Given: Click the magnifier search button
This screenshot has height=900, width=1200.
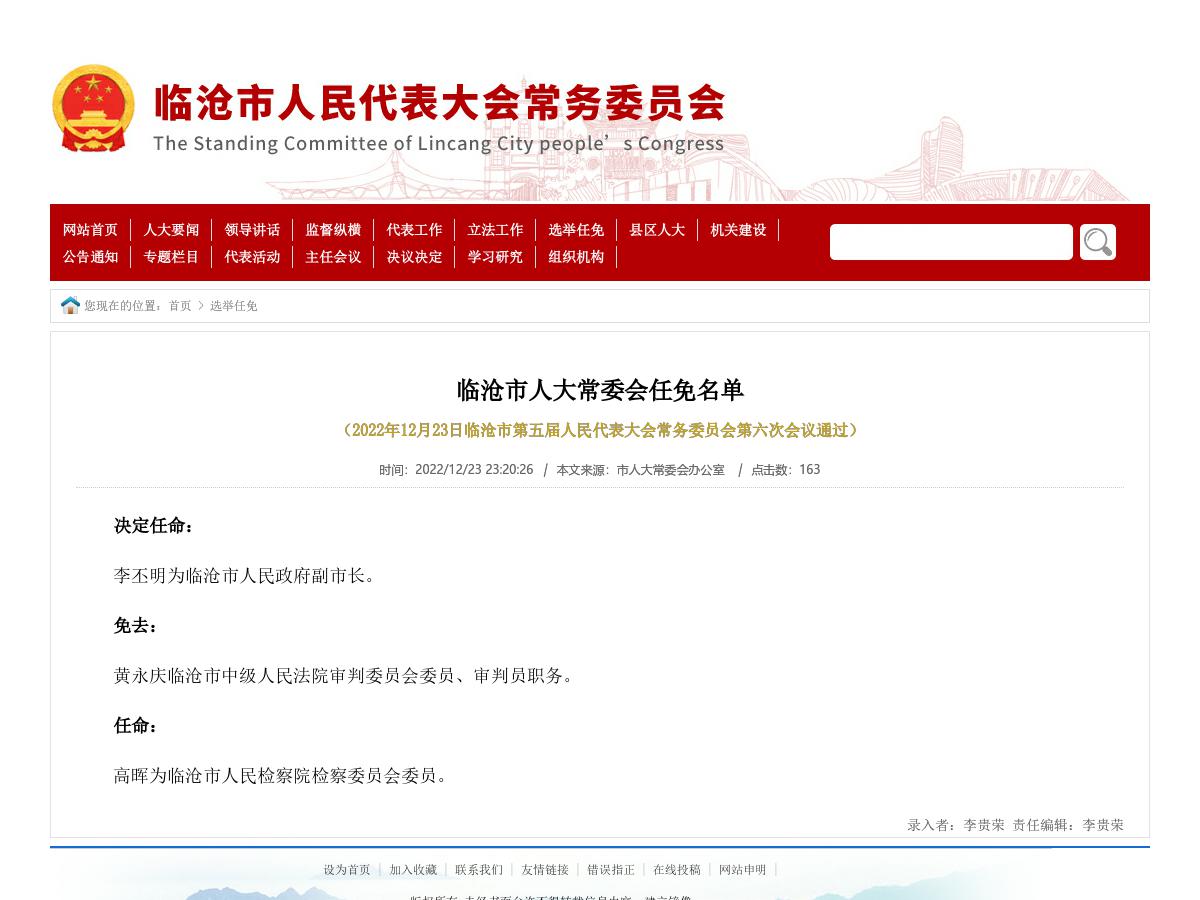Looking at the screenshot, I should (x=1098, y=242).
